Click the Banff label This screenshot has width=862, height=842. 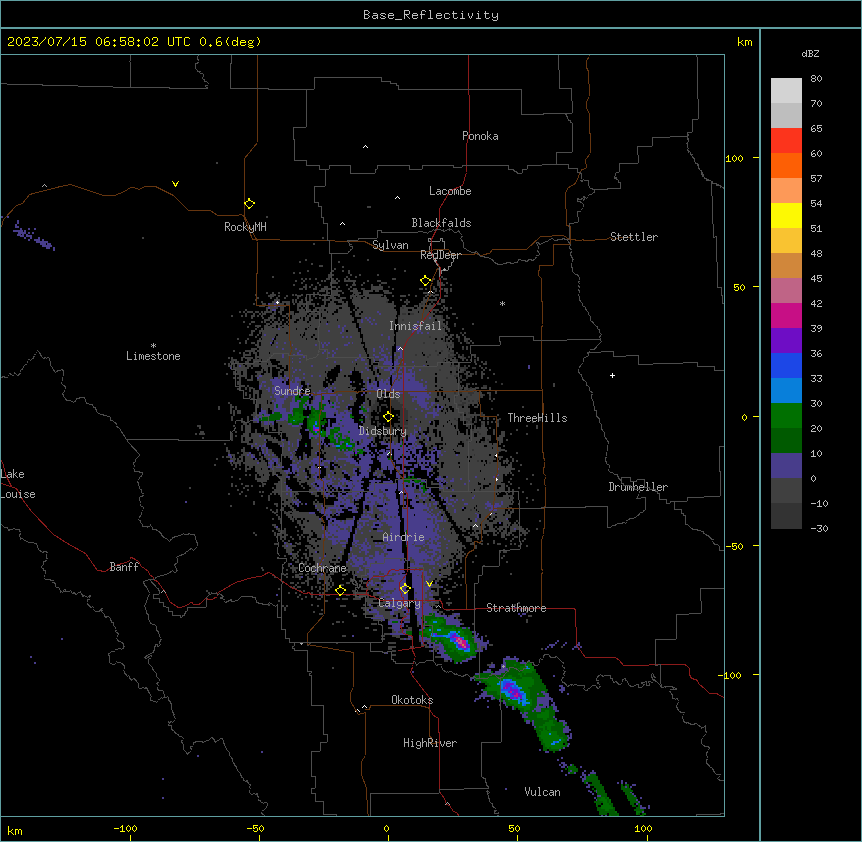(124, 567)
